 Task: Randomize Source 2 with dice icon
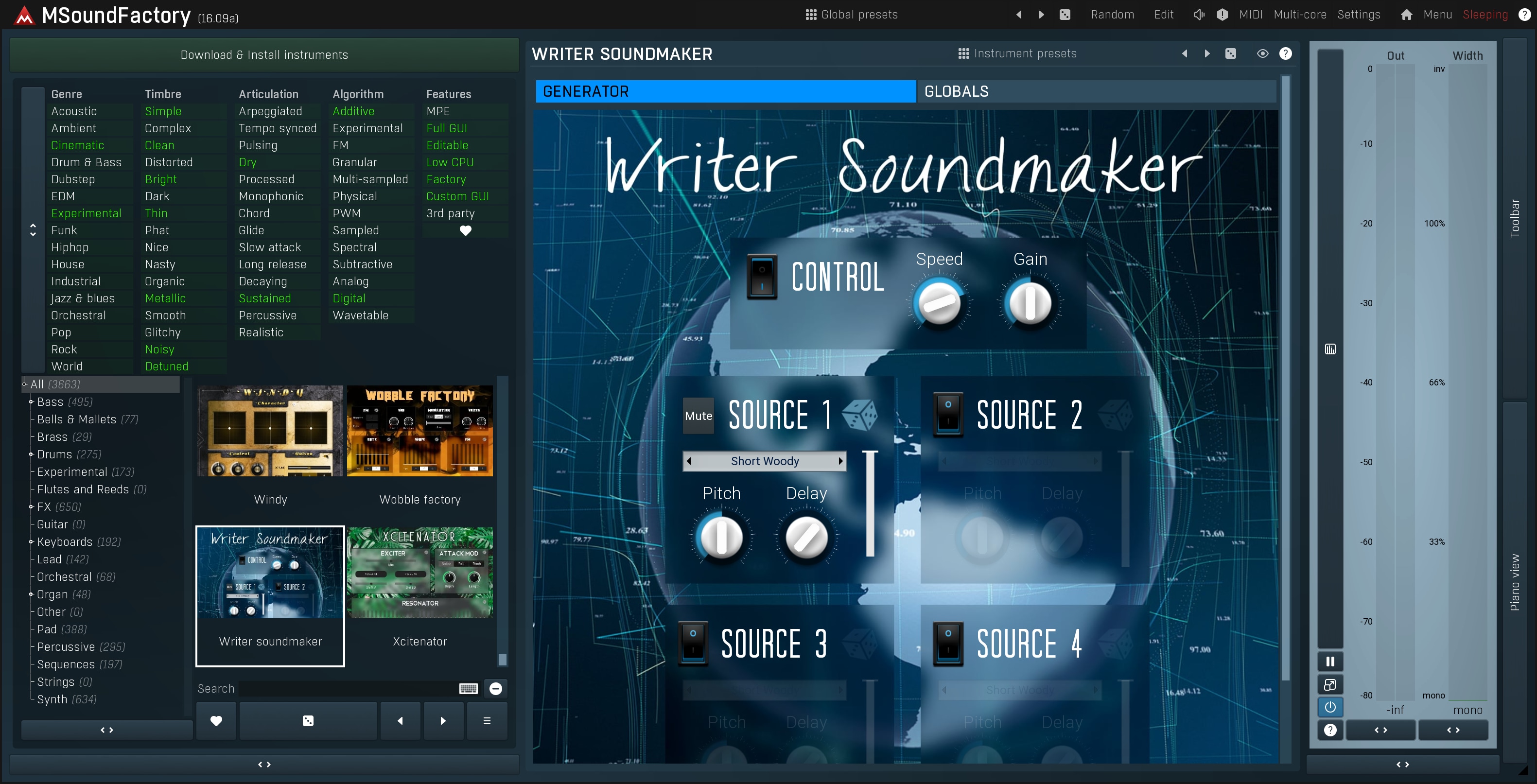pyautogui.click(x=1115, y=415)
